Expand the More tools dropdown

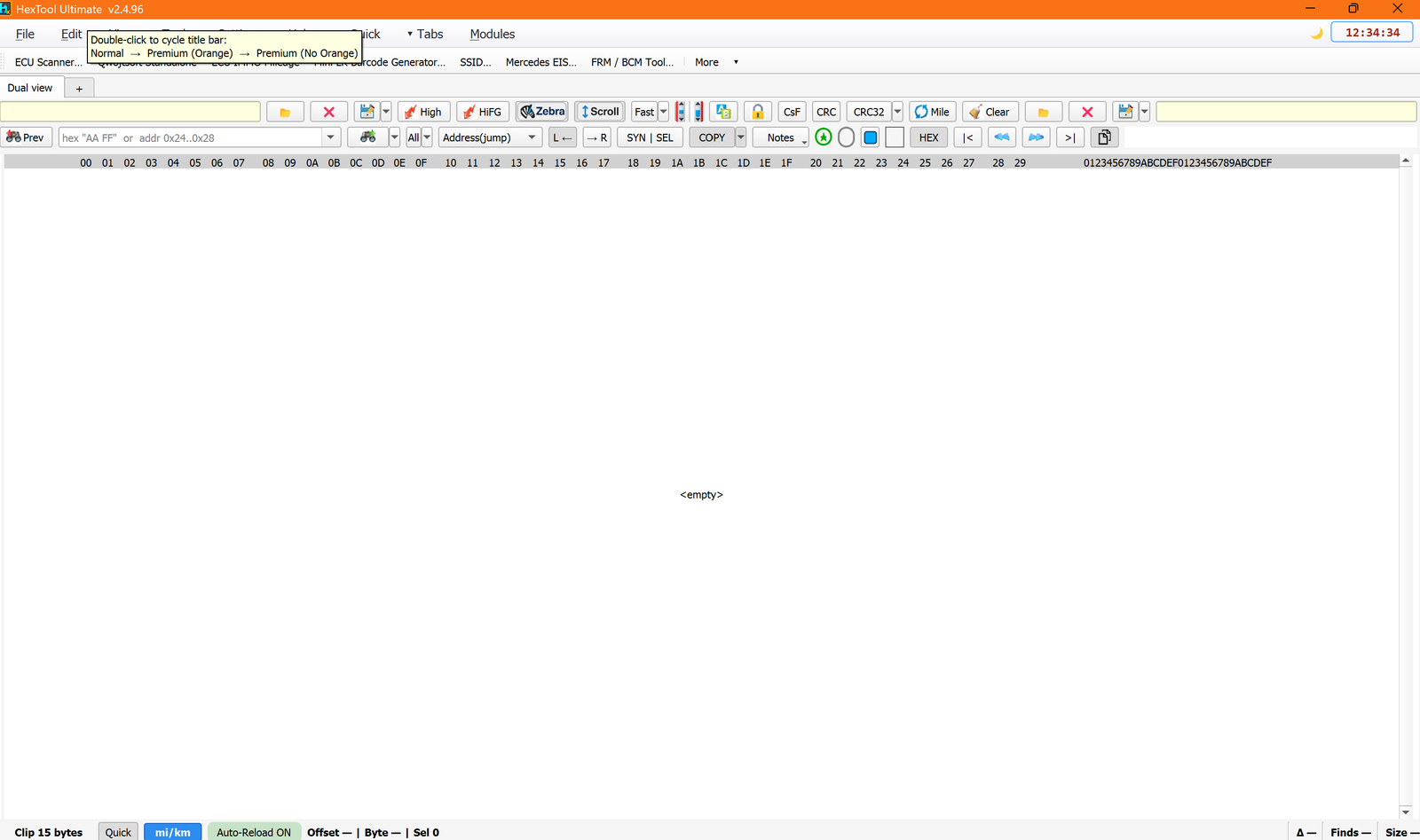tap(716, 62)
